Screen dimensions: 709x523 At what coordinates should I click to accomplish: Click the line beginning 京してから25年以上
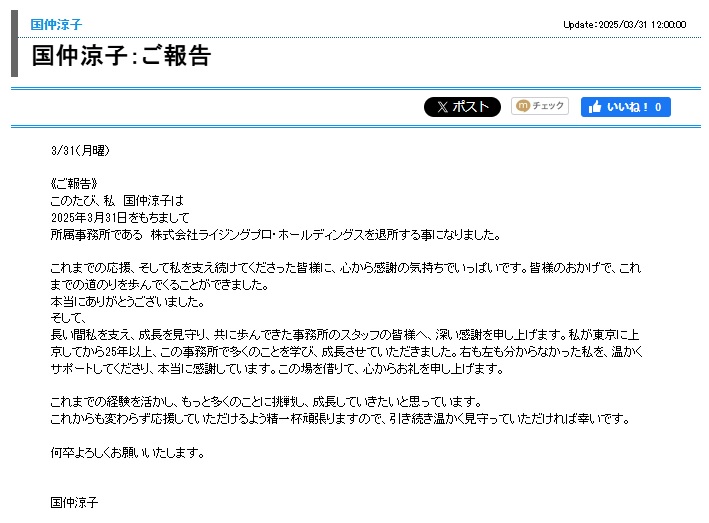[x=347, y=352]
